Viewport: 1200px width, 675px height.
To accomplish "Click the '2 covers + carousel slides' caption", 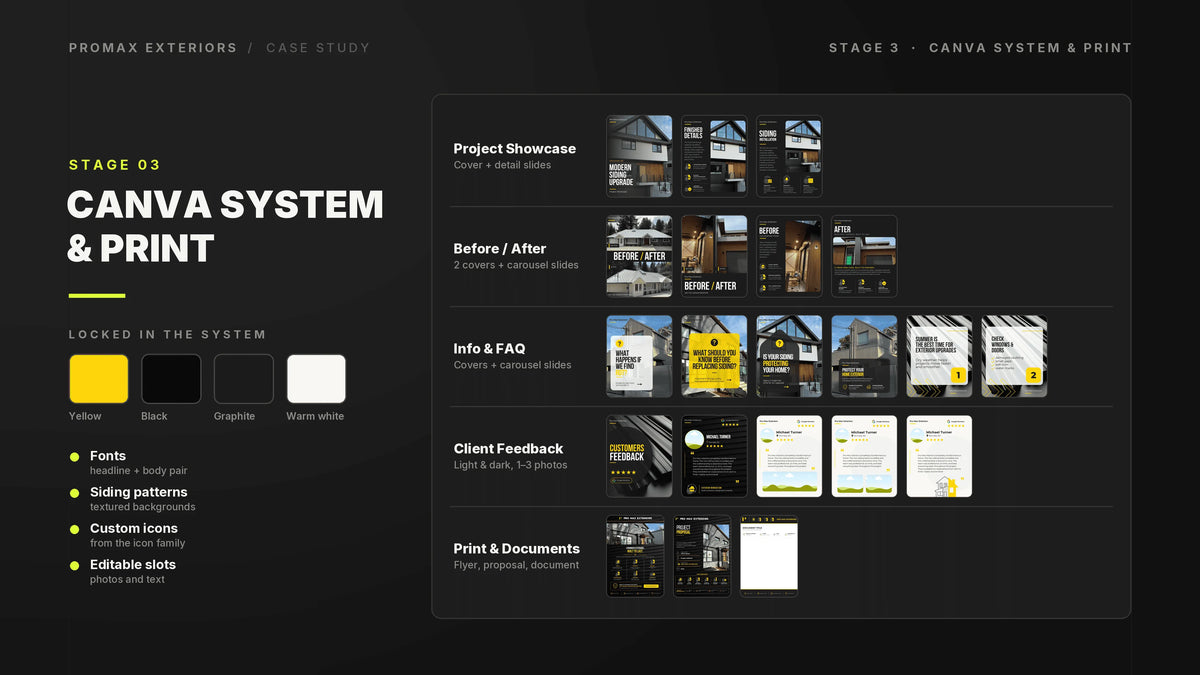I will (516, 265).
